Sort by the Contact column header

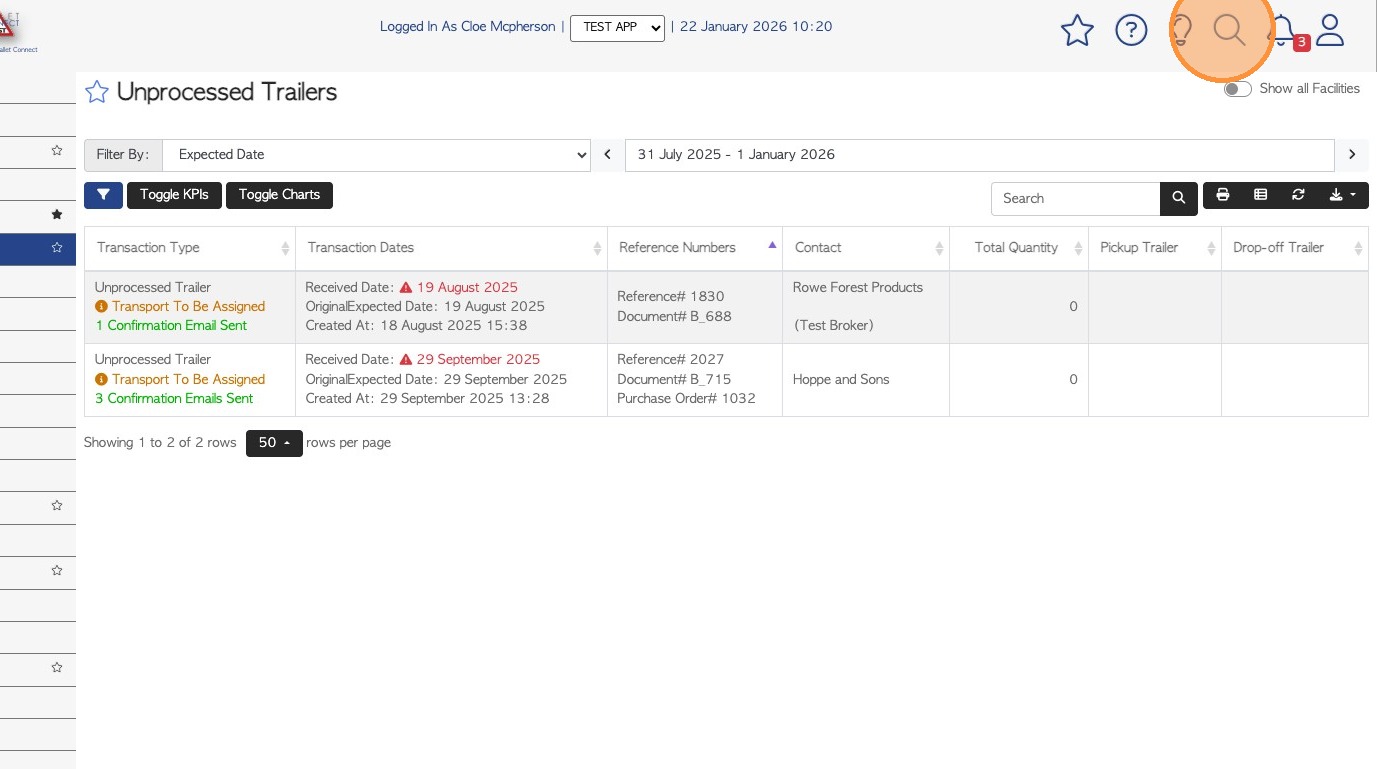pos(866,248)
